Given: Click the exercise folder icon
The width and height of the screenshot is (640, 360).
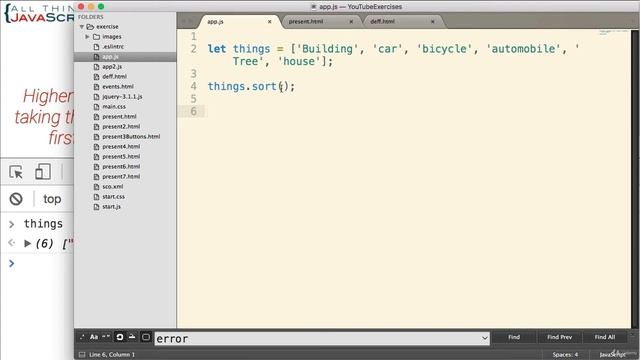Looking at the screenshot, I should pos(90,27).
